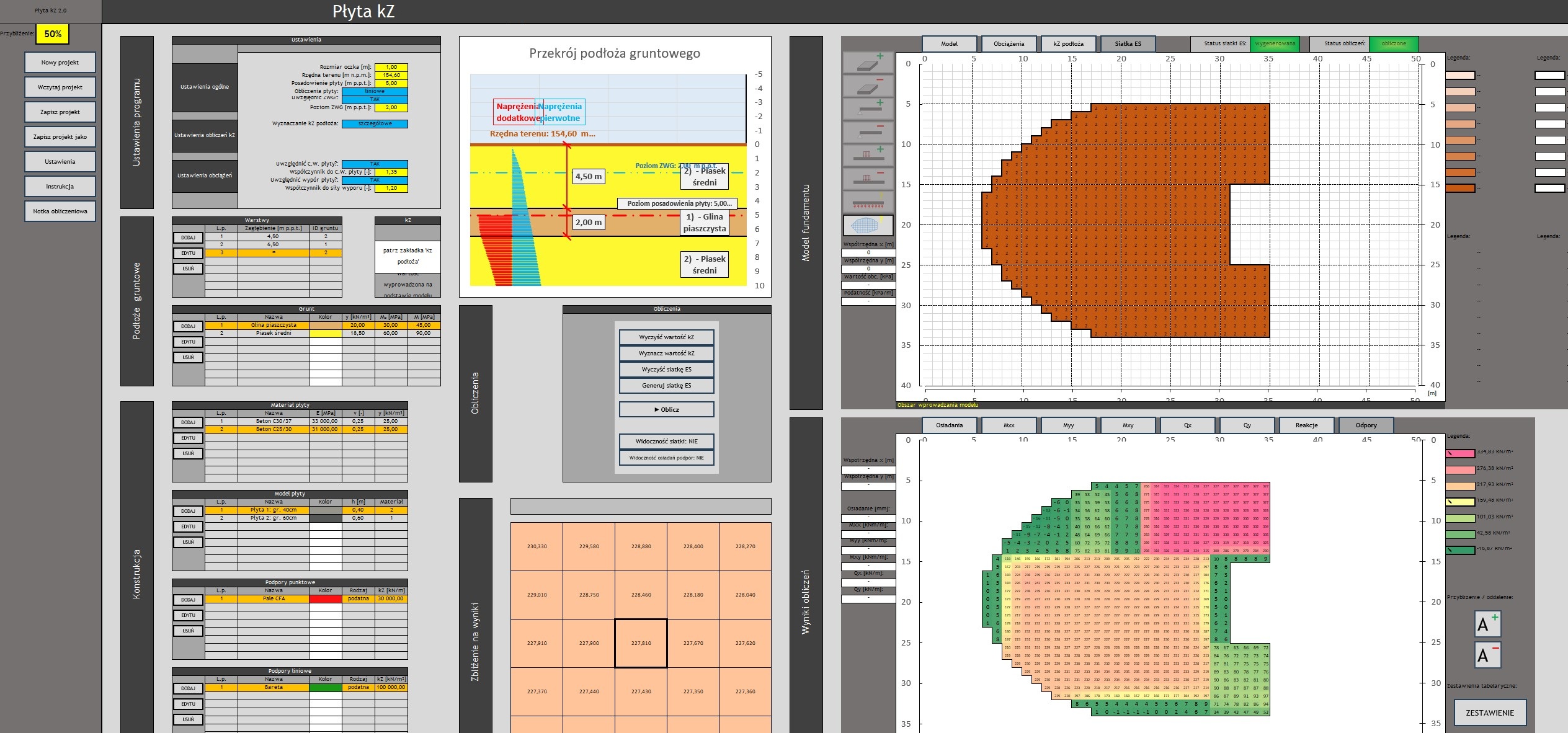This screenshot has width=1568, height=733.
Task: Toggle 'Widoczność siatki: NIE' button
Action: pyautogui.click(x=666, y=442)
